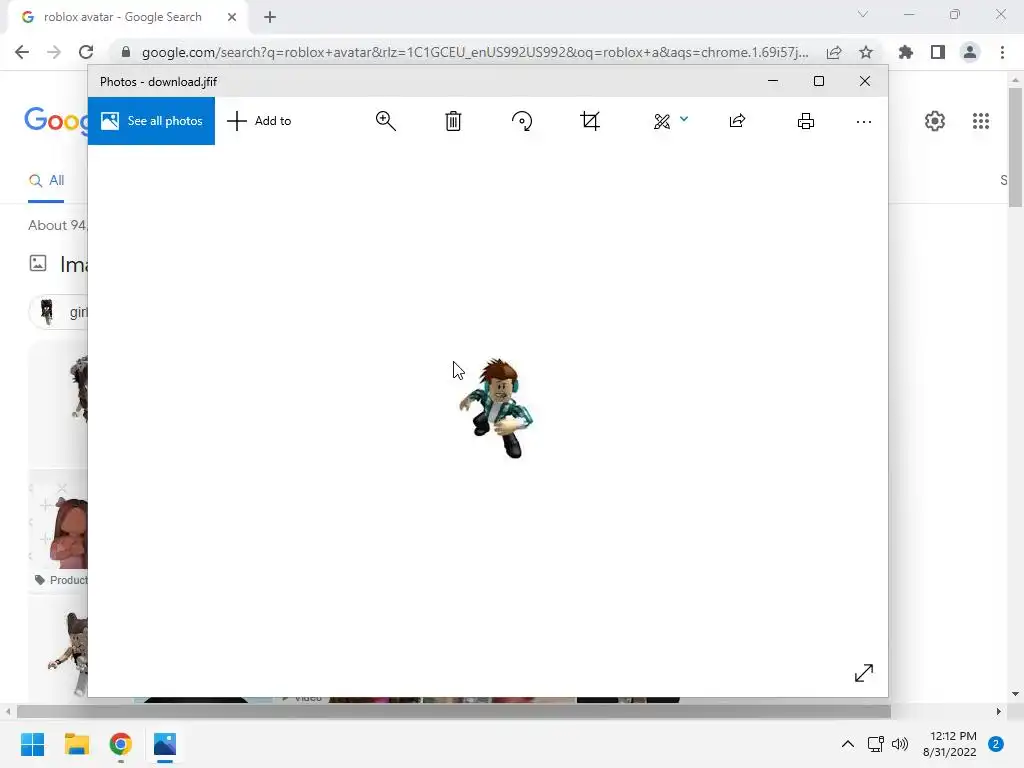
Task: Open the Crop tool in Photos
Action: point(590,121)
